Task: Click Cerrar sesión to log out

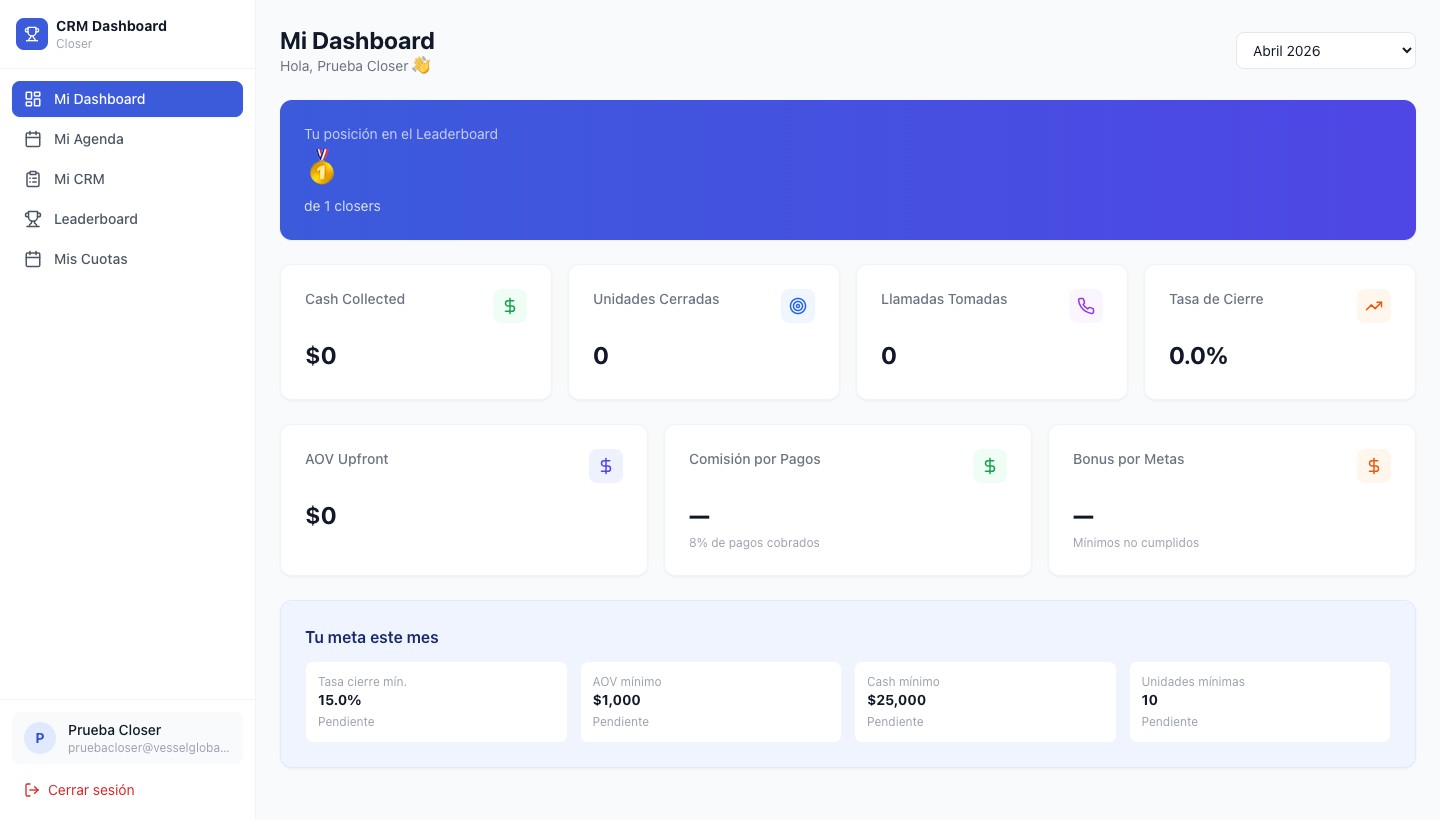Action: coord(91,790)
